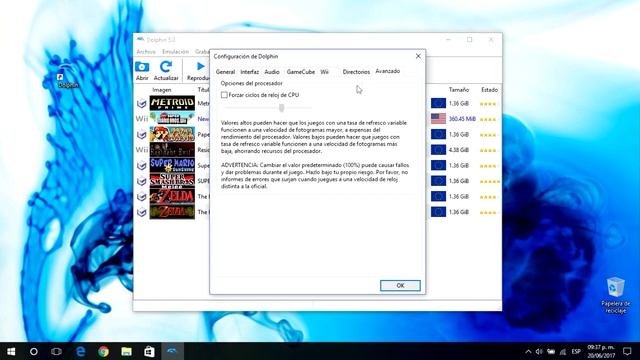Click the GameCube icon beside Paper Mario

[x=142, y=134]
